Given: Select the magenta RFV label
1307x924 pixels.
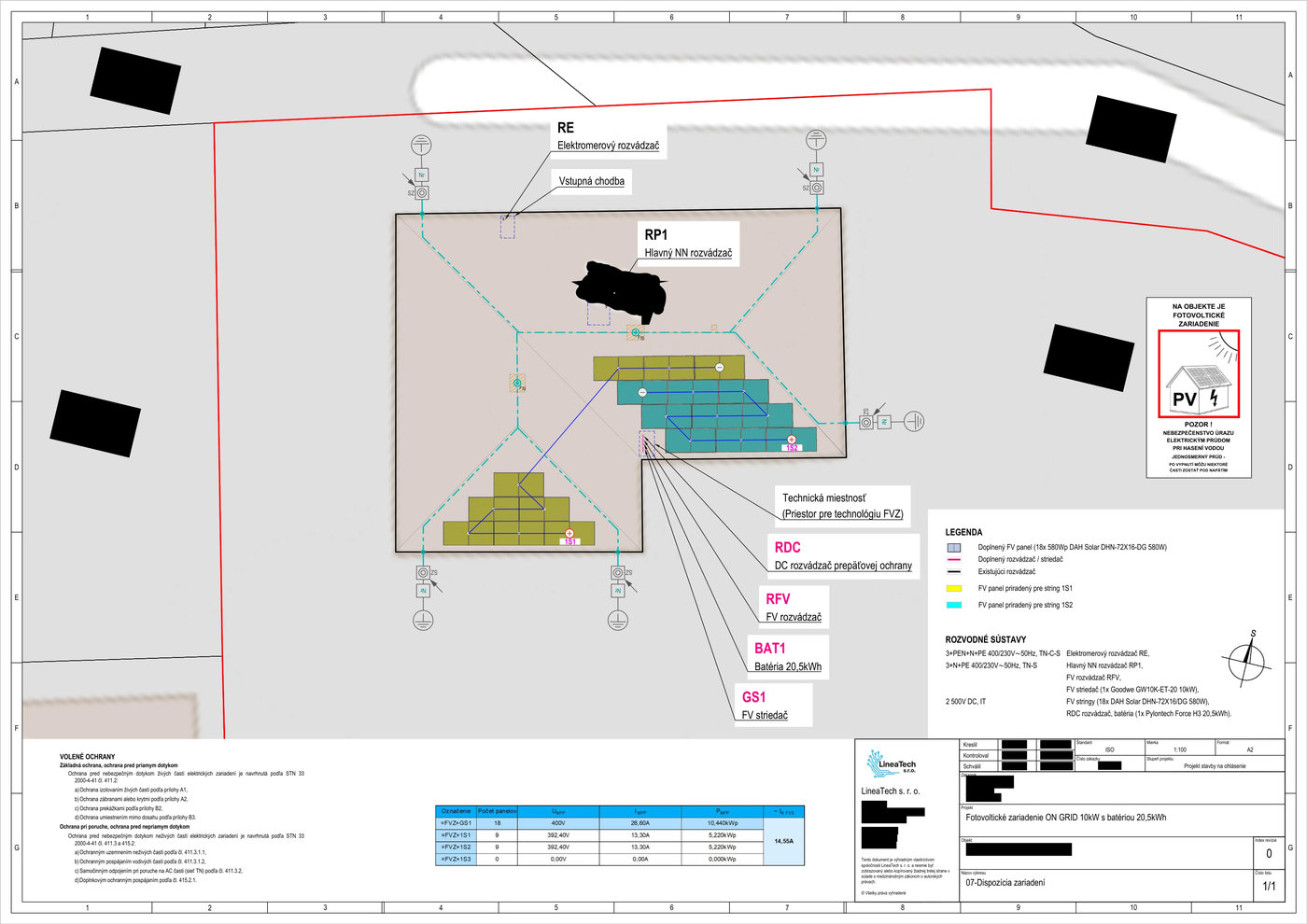Looking at the screenshot, I should 778,599.
